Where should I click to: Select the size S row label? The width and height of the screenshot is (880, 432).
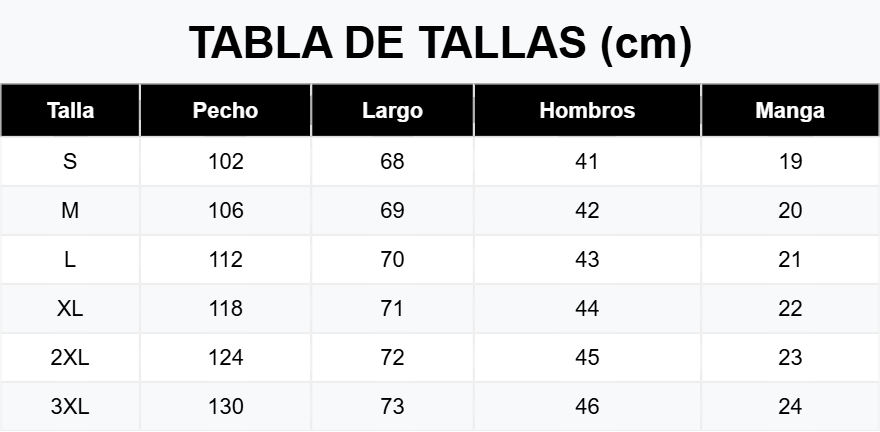pyautogui.click(x=70, y=162)
